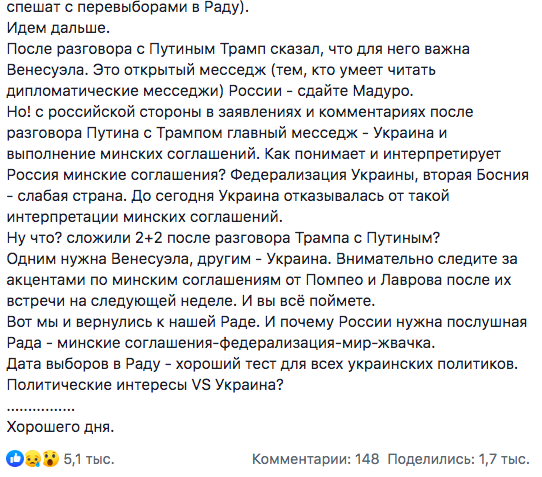Click the line 'Политические интересы VS Украина?'
542x477 pixels.
145,385
